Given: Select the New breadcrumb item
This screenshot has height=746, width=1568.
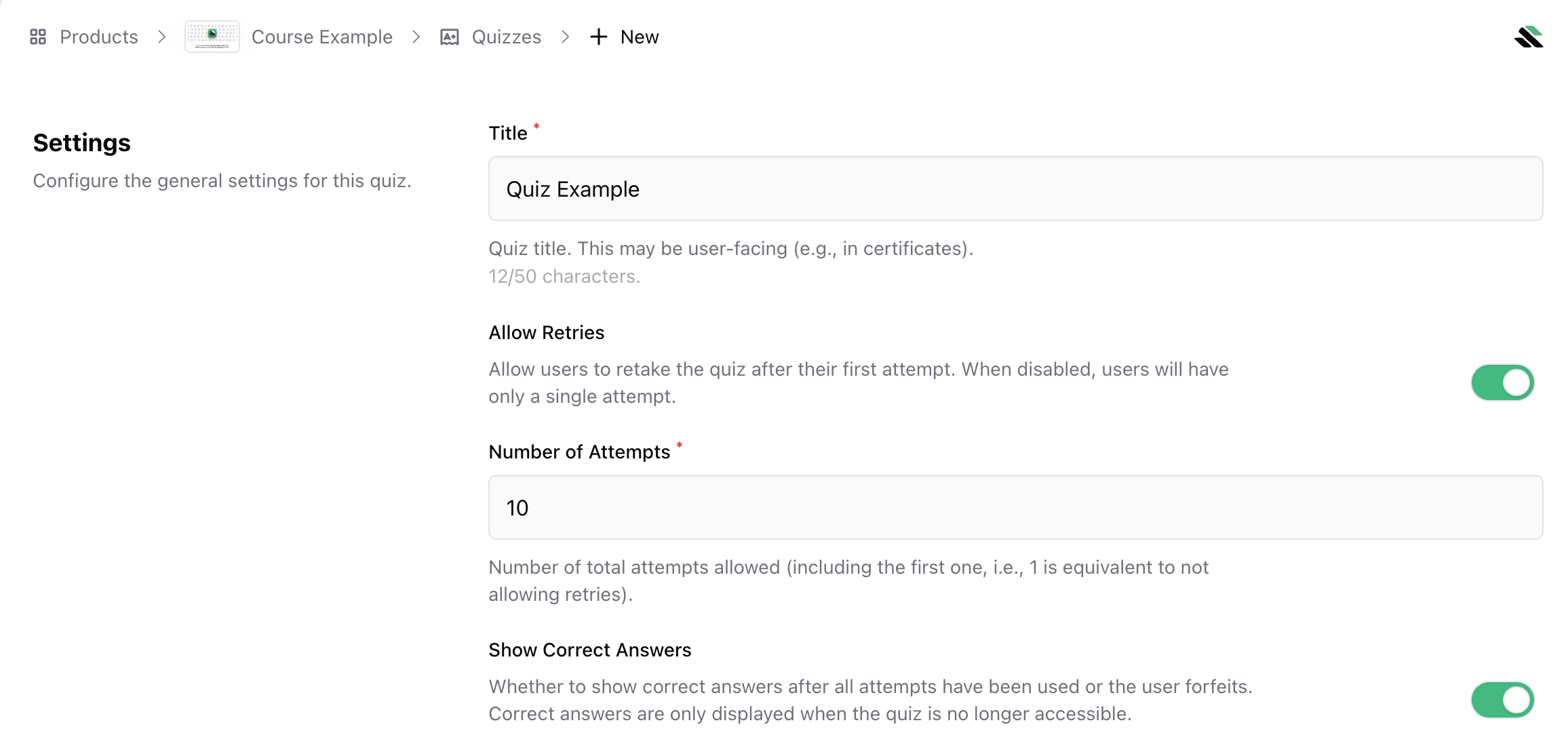Looking at the screenshot, I should click(639, 37).
